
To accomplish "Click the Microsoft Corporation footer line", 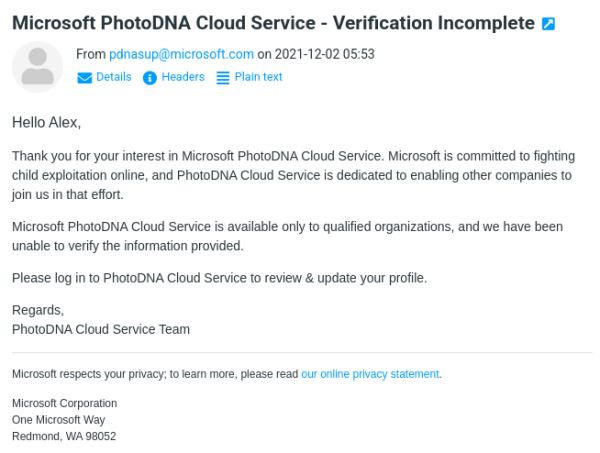I will (x=64, y=403).
